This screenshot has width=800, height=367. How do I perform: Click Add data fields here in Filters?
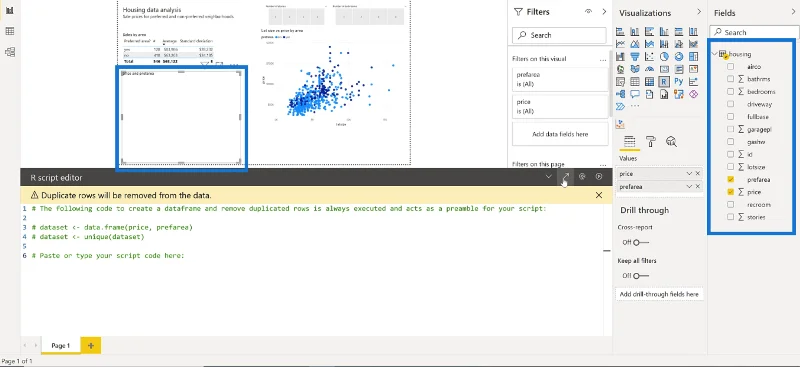pyautogui.click(x=560, y=134)
